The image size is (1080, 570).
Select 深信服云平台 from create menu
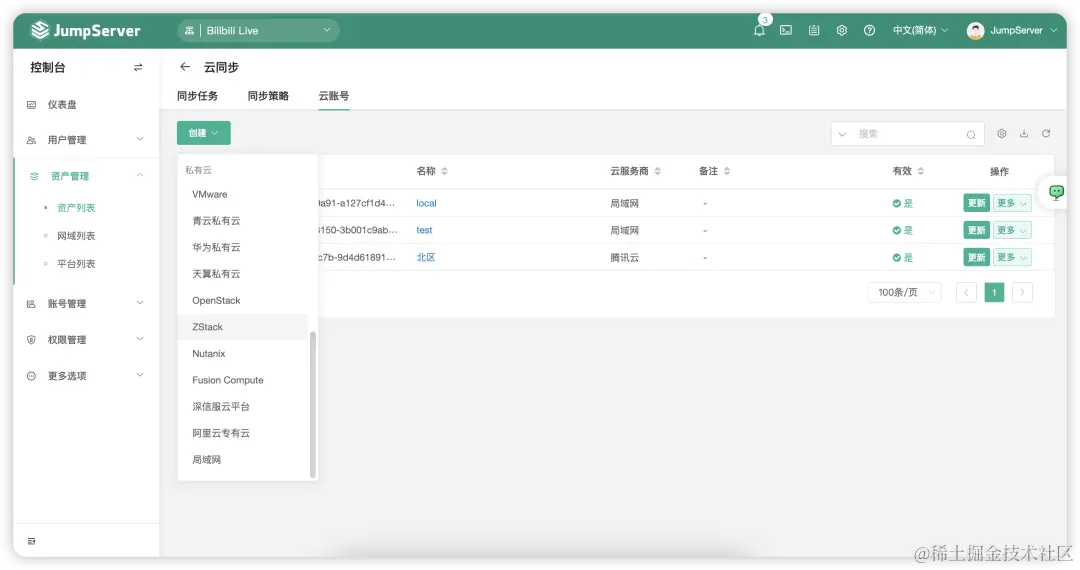coord(243,407)
